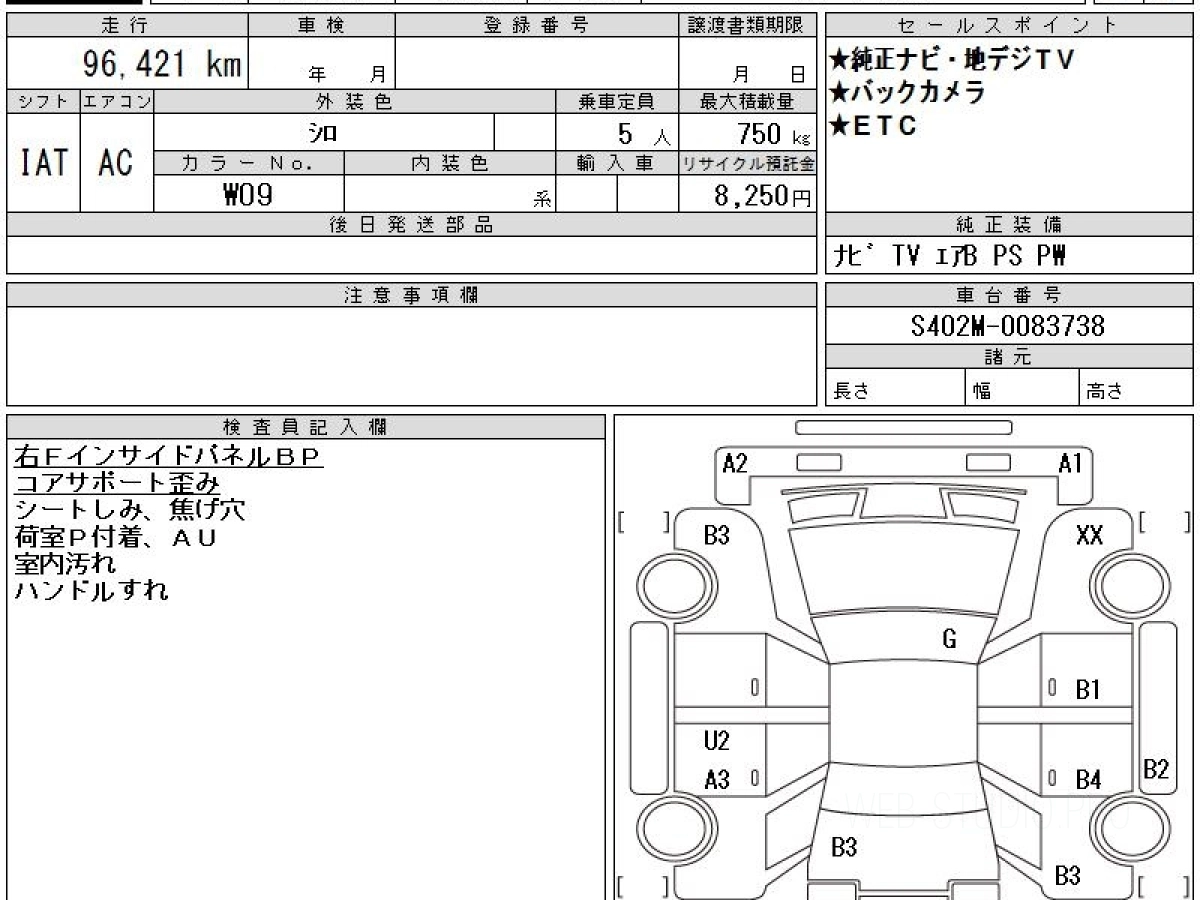The image size is (1200, 900).
Task: Select the B1 mark on right door
Action: 1088,689
